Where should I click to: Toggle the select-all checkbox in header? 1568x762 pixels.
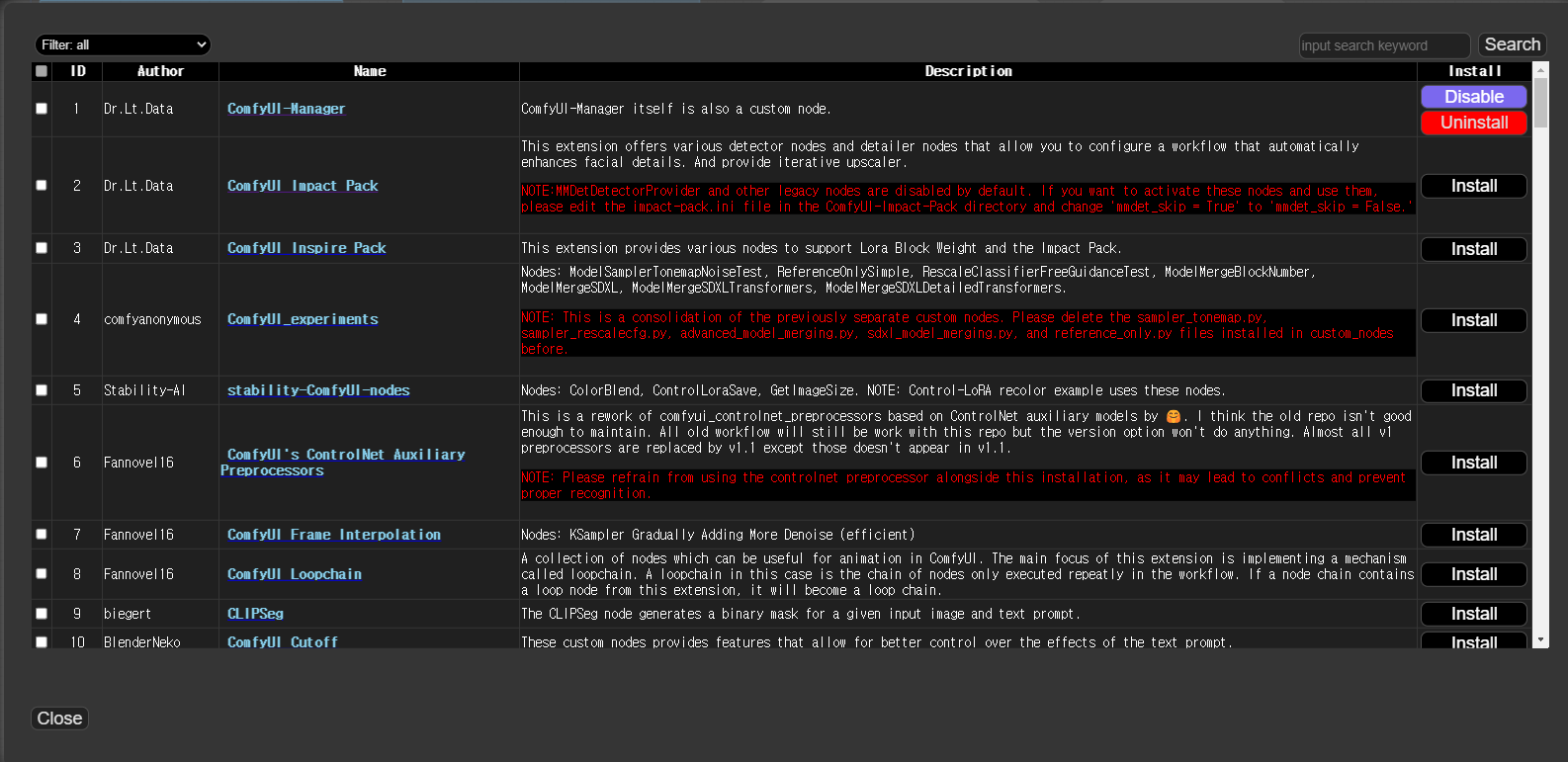42,71
